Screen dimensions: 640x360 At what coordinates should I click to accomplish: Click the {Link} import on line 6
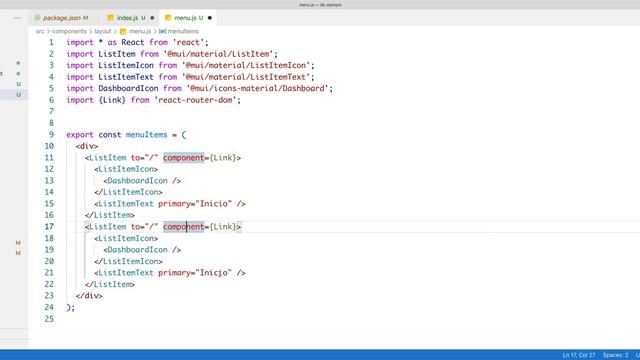[112, 100]
